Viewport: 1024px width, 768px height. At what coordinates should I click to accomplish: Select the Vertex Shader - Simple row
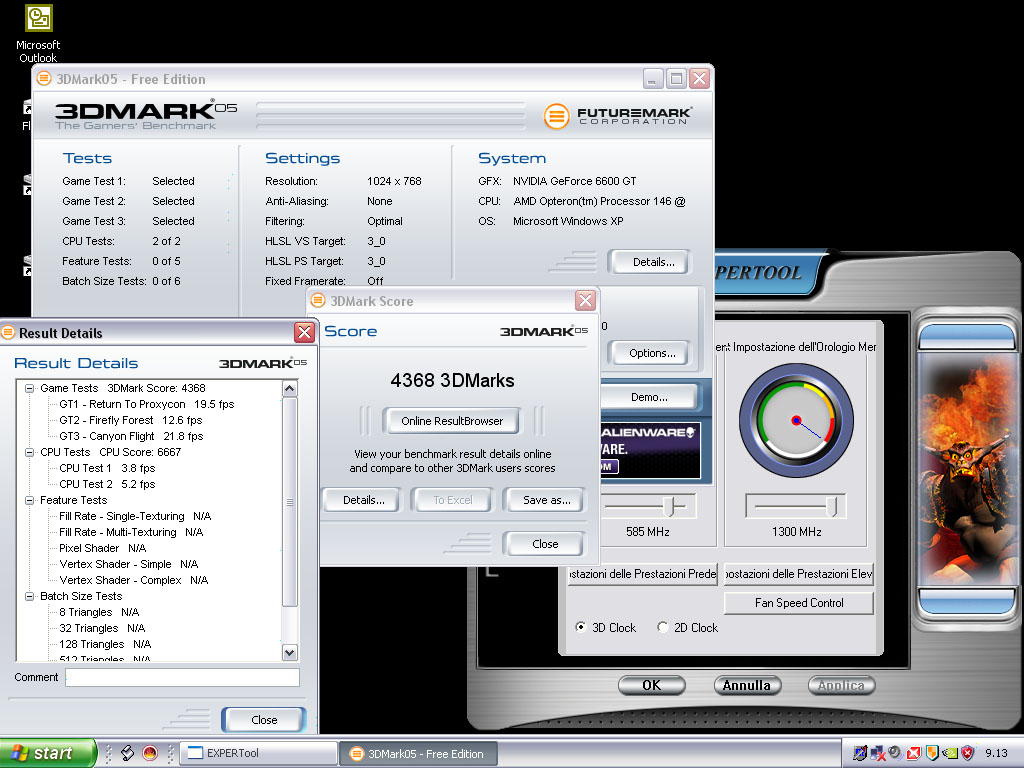[129, 564]
